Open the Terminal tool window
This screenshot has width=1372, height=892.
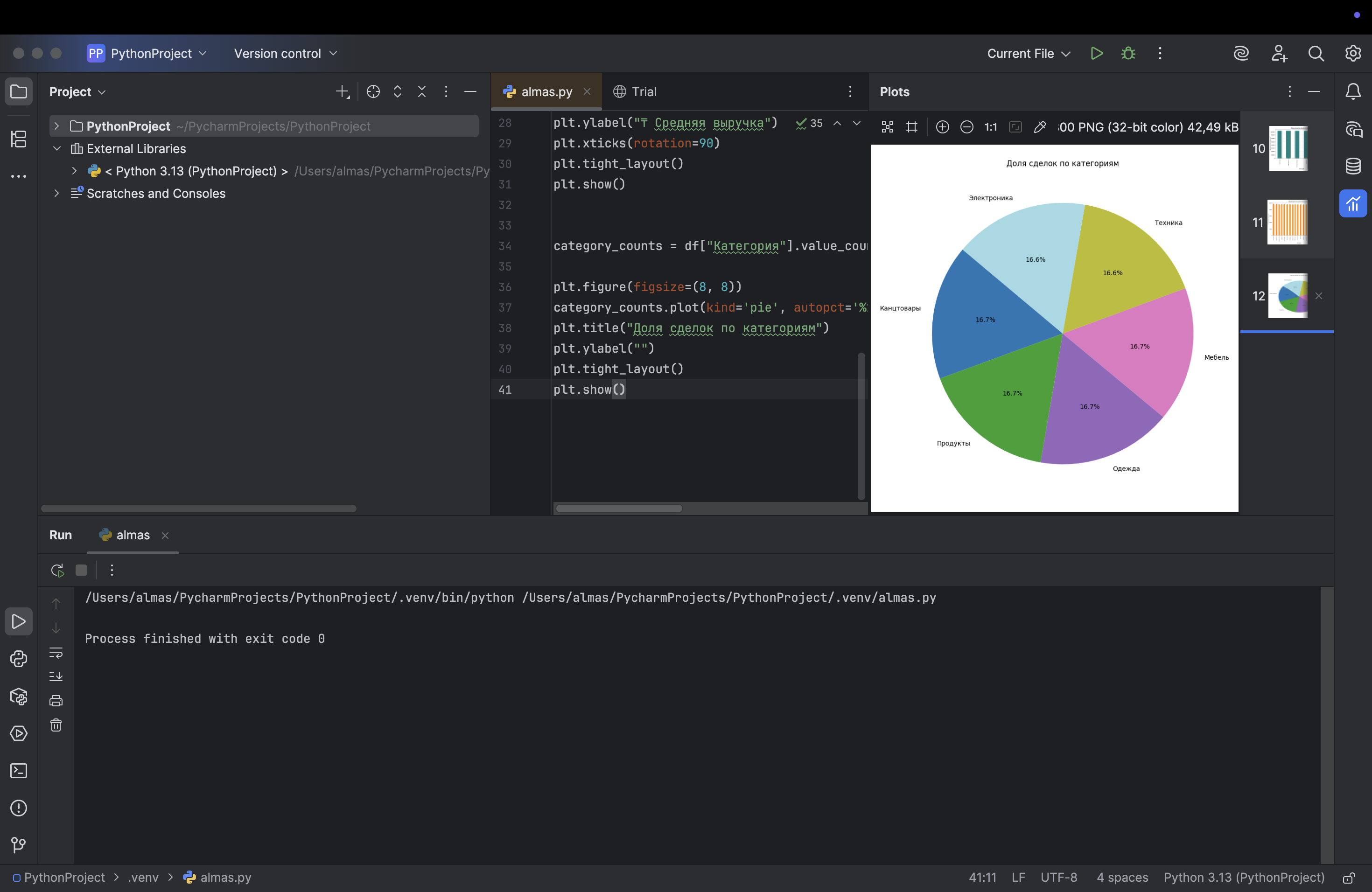[x=19, y=770]
